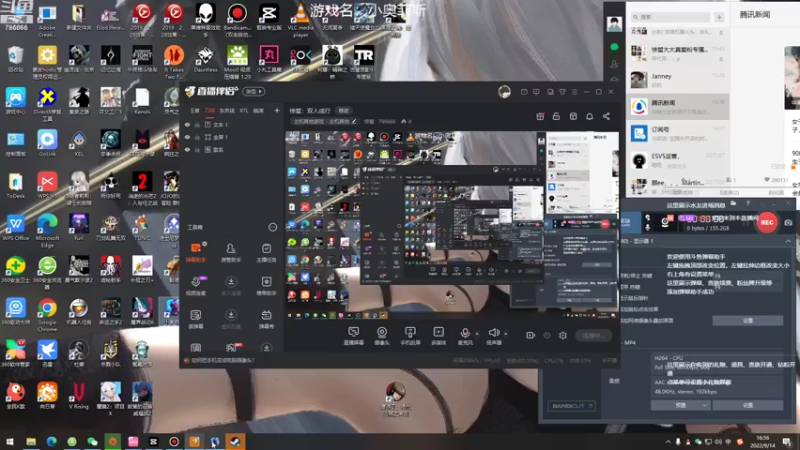The height and width of the screenshot is (450, 800).
Task: Open V Rising desktop shortcut
Action: coord(79,396)
